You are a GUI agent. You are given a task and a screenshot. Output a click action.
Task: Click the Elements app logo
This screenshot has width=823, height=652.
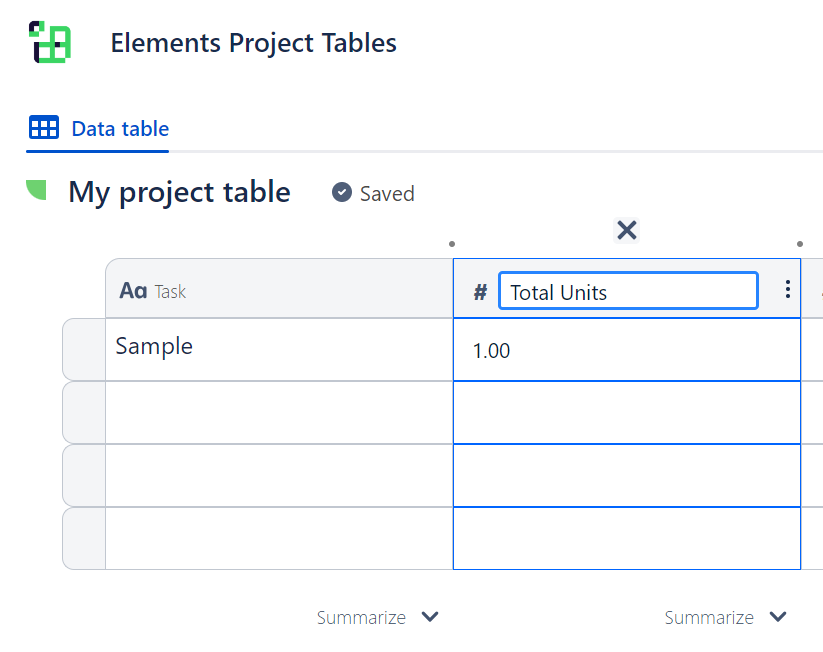coord(49,42)
